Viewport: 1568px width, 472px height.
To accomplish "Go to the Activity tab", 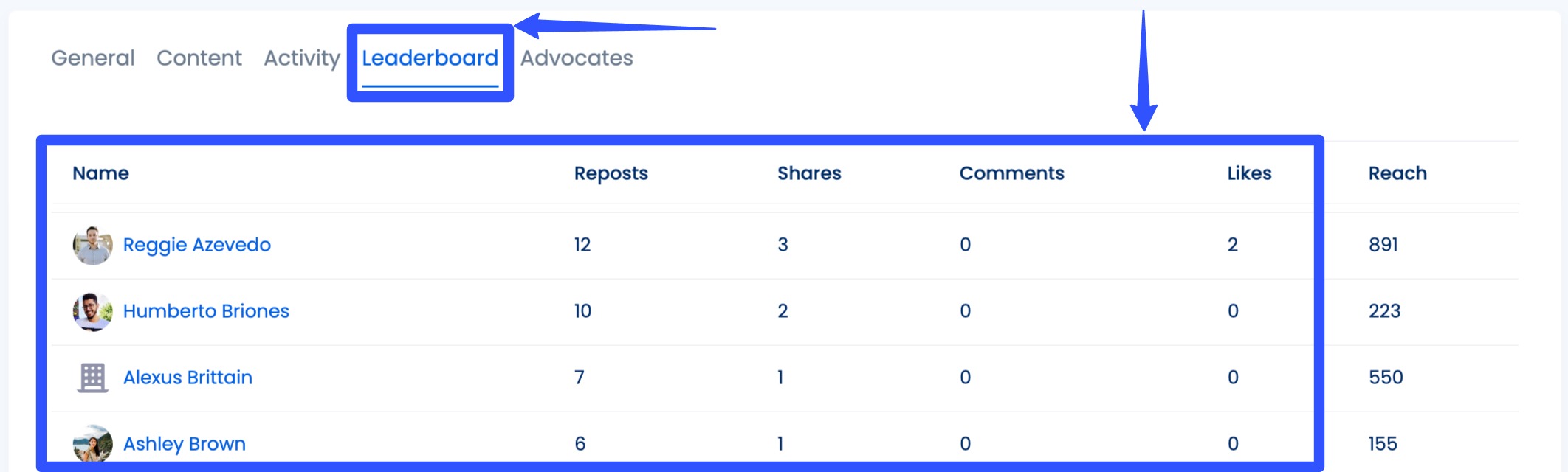I will [302, 58].
